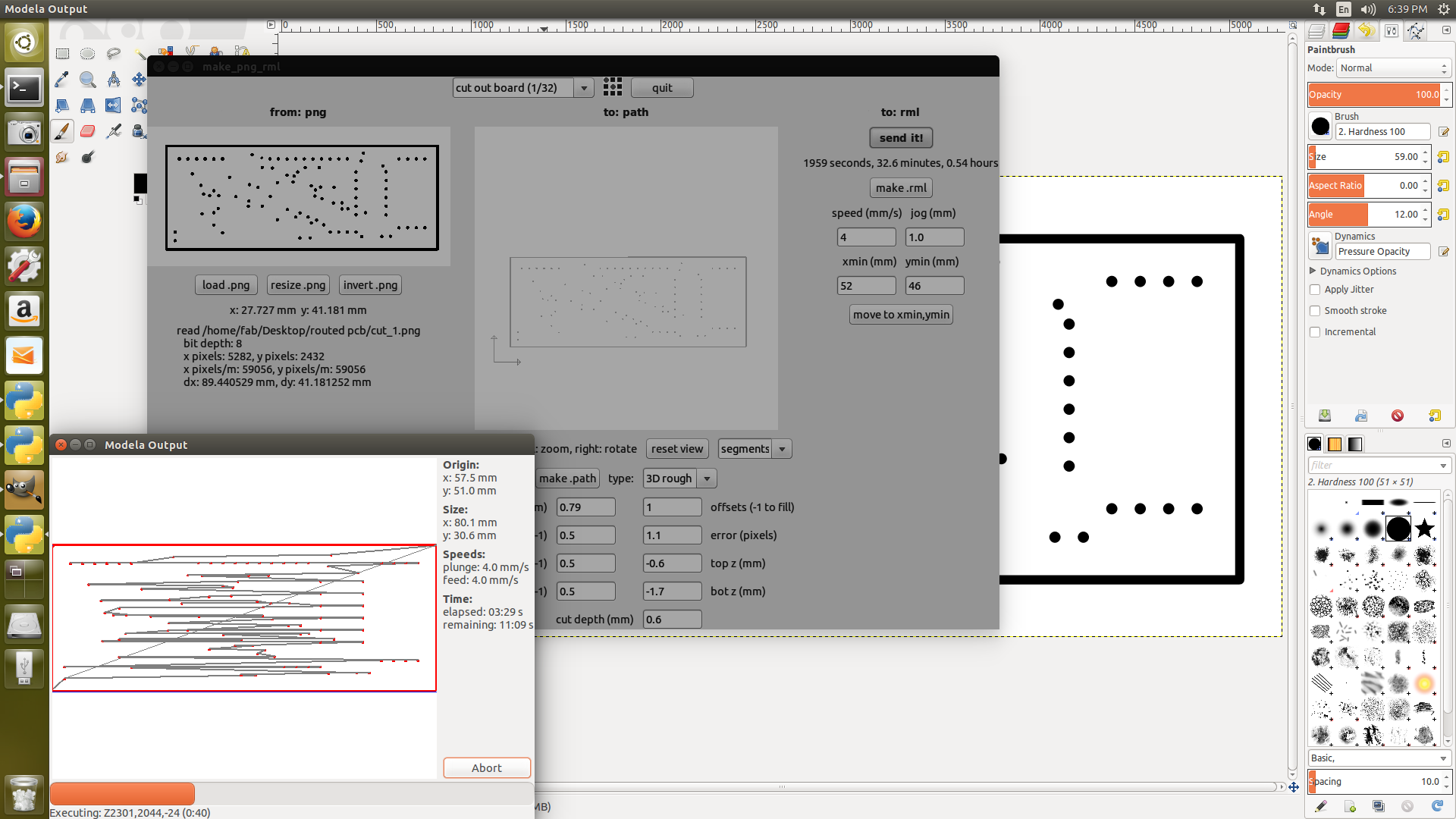Click the speed (mm/s) input field
1456x819 pixels.
(x=865, y=237)
